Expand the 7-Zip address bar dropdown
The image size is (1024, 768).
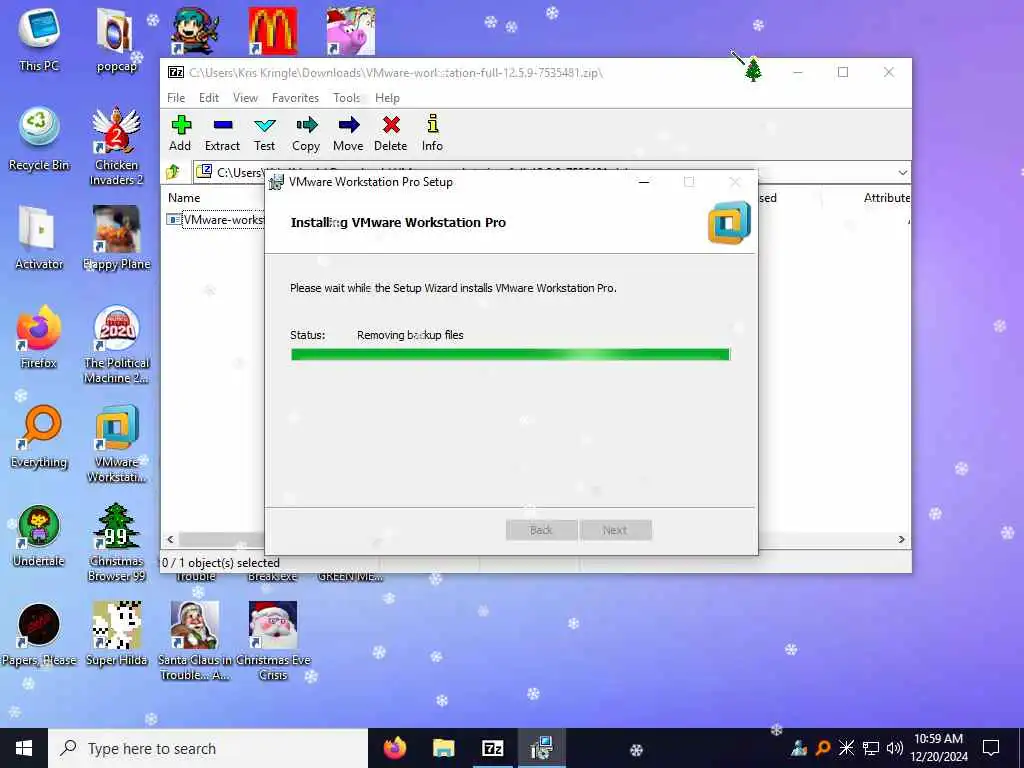pyautogui.click(x=903, y=172)
